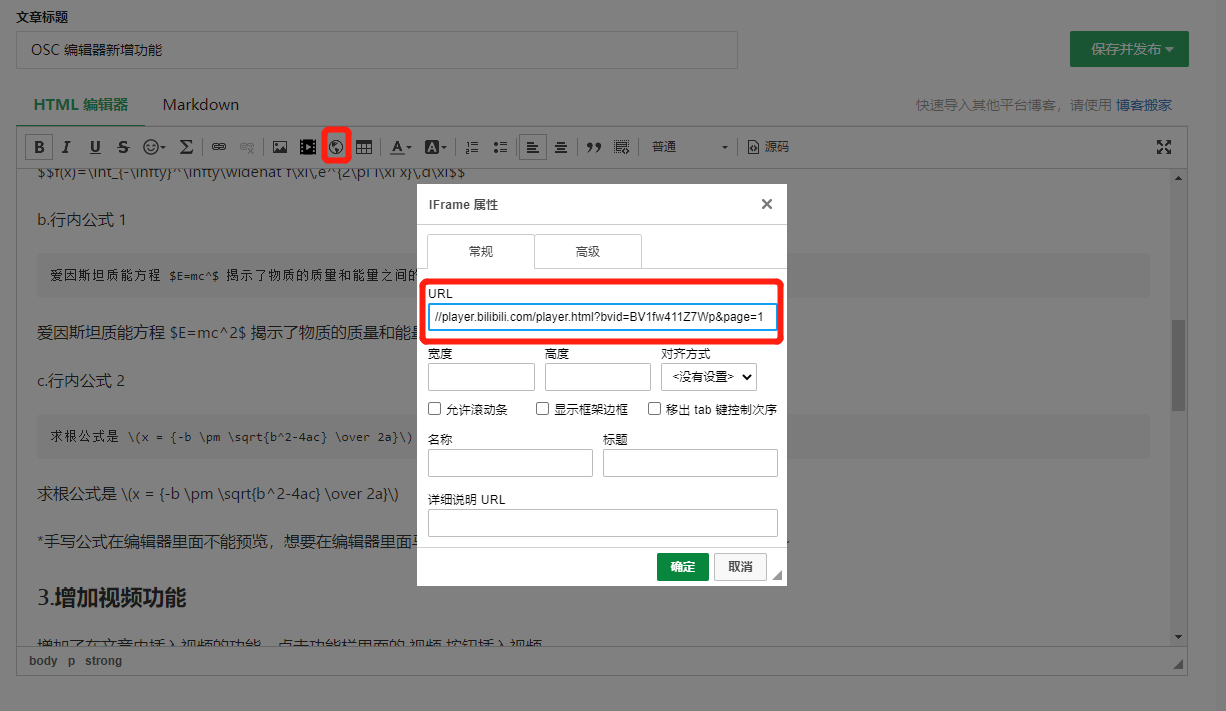Insert a bulleted list
Image resolution: width=1226 pixels, height=711 pixels.
point(500,147)
